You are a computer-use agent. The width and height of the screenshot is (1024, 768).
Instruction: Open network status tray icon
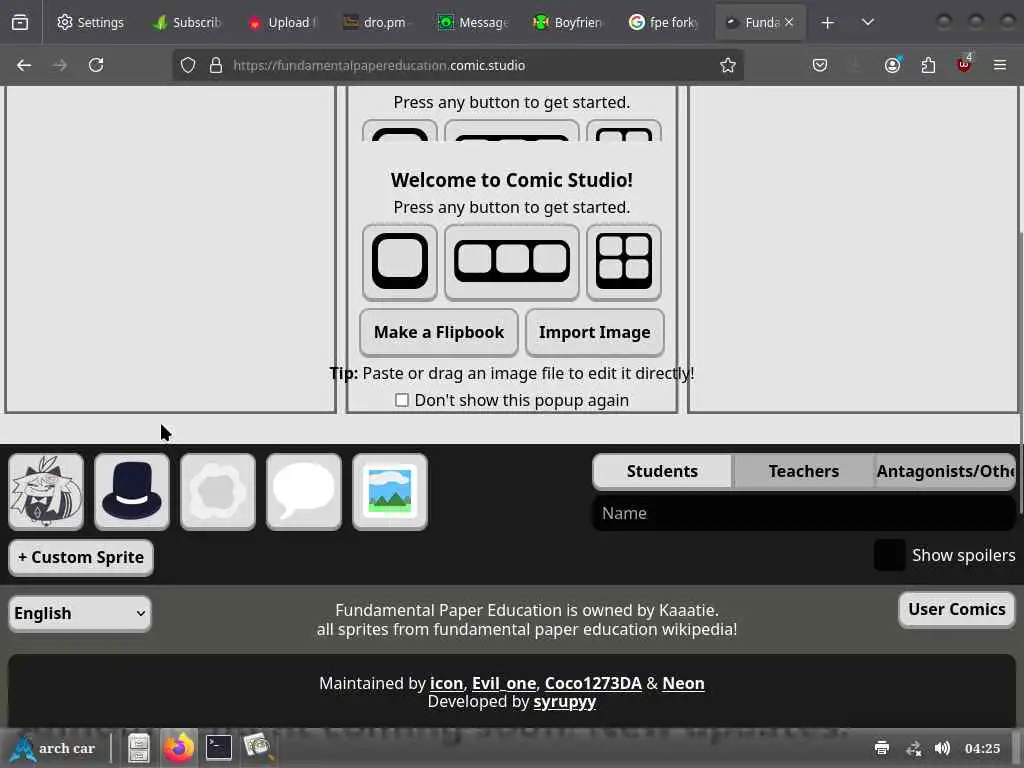click(x=913, y=748)
